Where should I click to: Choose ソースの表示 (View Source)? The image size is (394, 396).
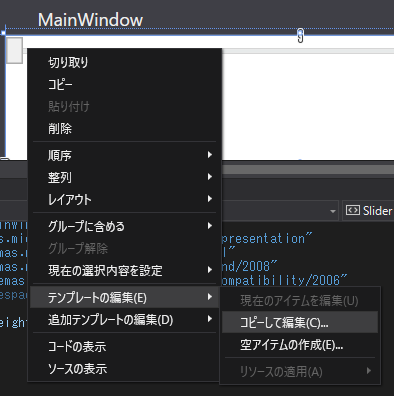(125, 369)
